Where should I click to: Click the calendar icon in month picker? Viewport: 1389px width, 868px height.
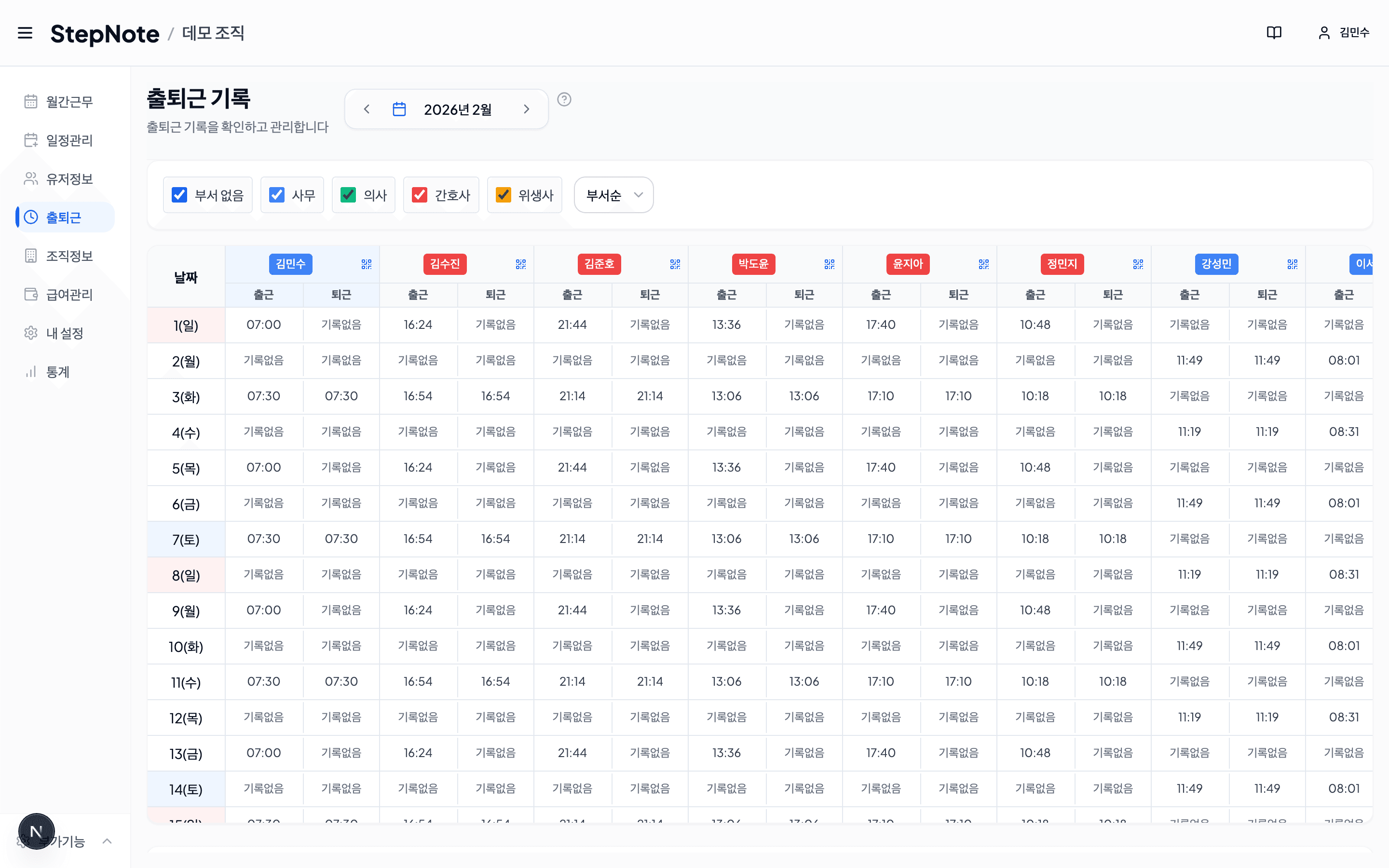click(x=399, y=109)
